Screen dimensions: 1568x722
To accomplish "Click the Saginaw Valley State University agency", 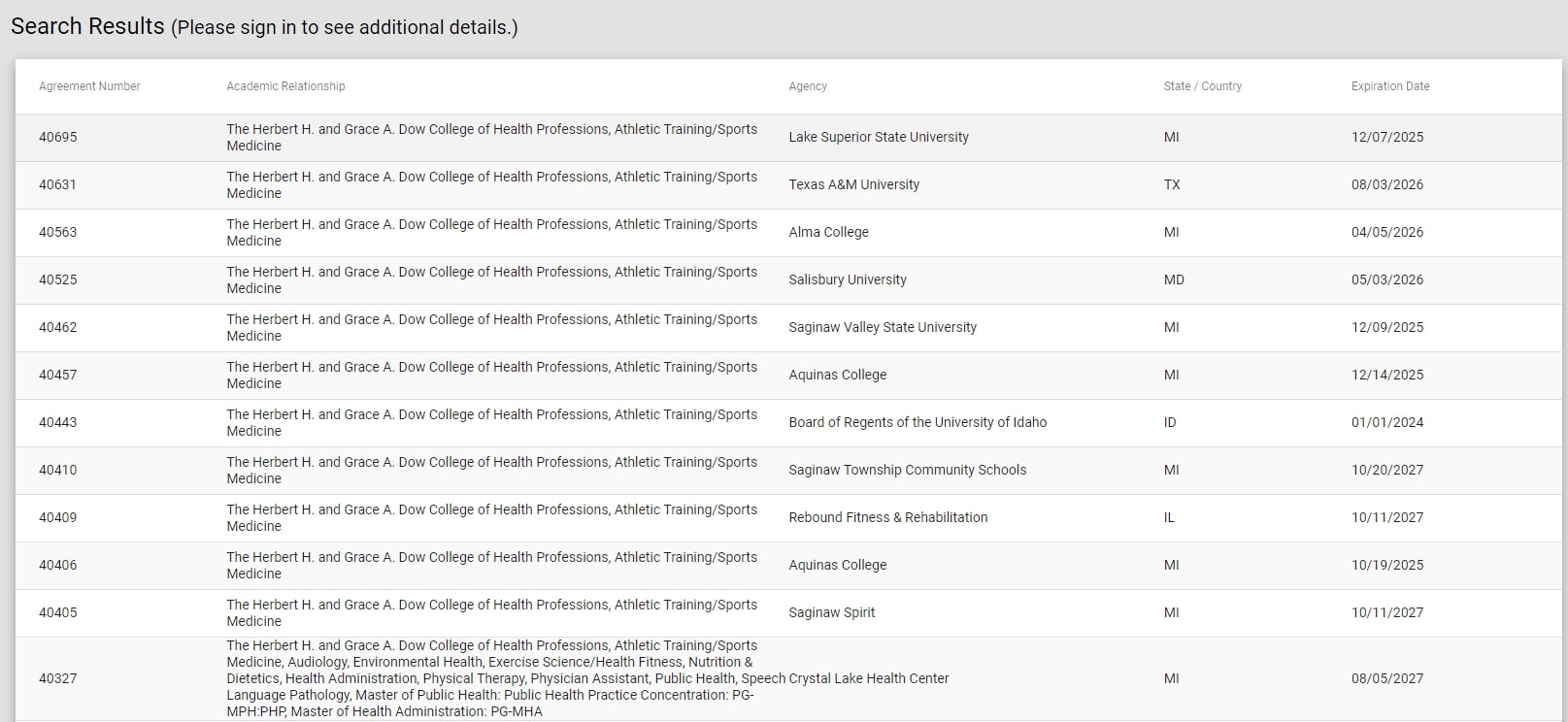I will click(883, 327).
